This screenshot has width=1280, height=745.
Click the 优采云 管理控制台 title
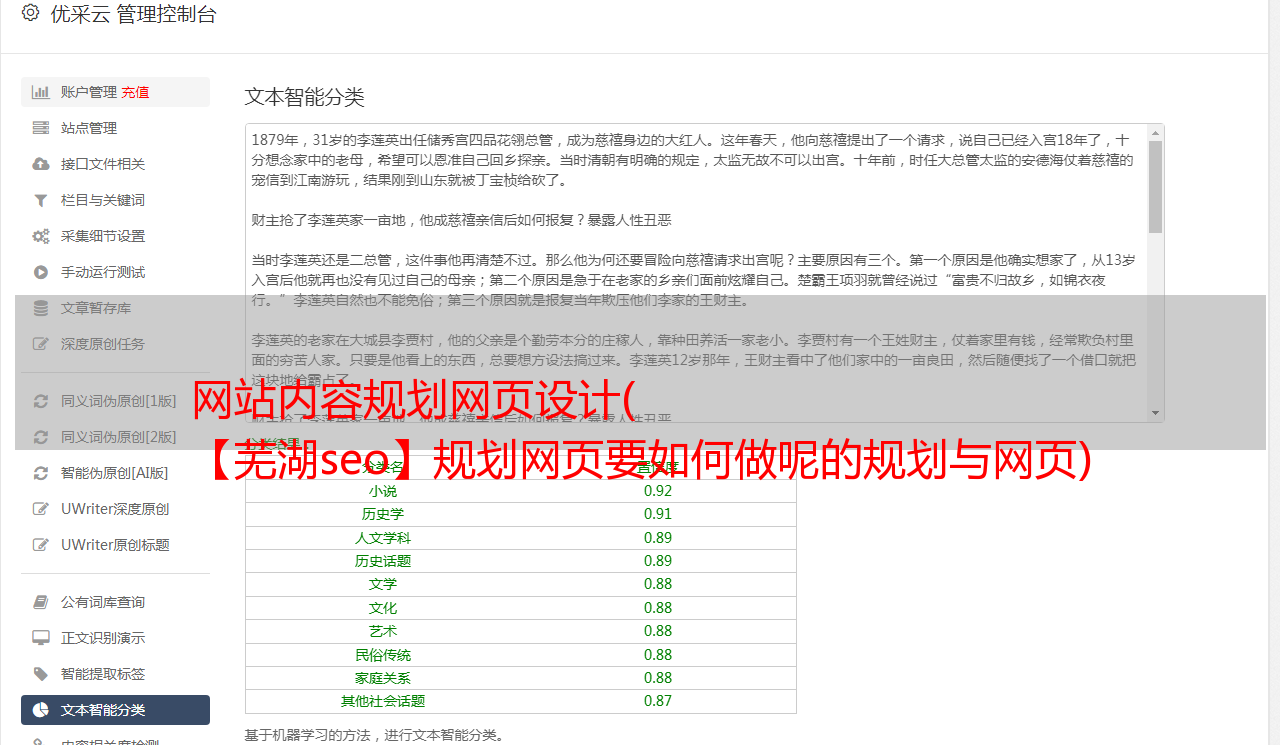pyautogui.click(x=133, y=14)
